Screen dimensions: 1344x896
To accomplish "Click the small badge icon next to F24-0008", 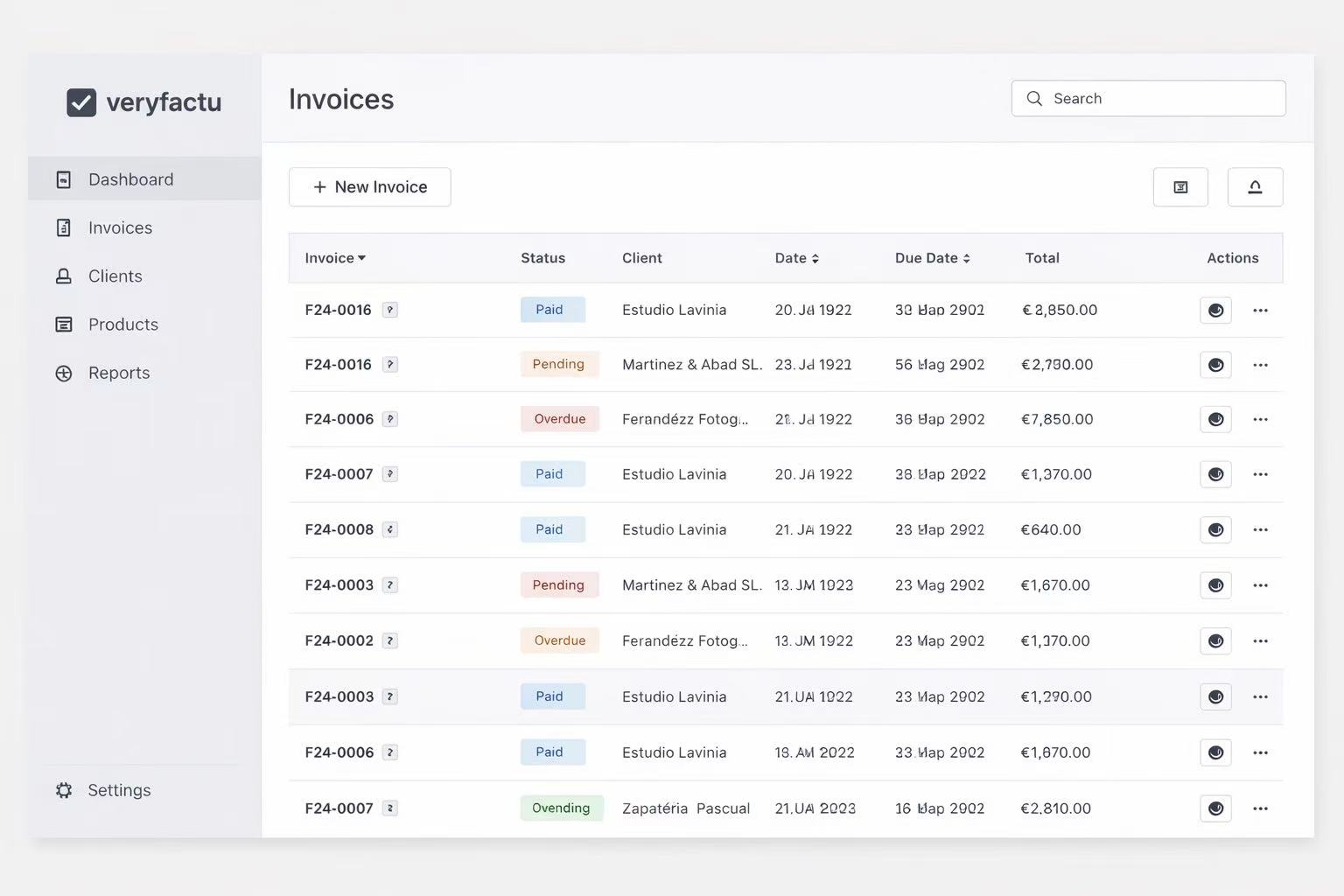I will [x=390, y=529].
